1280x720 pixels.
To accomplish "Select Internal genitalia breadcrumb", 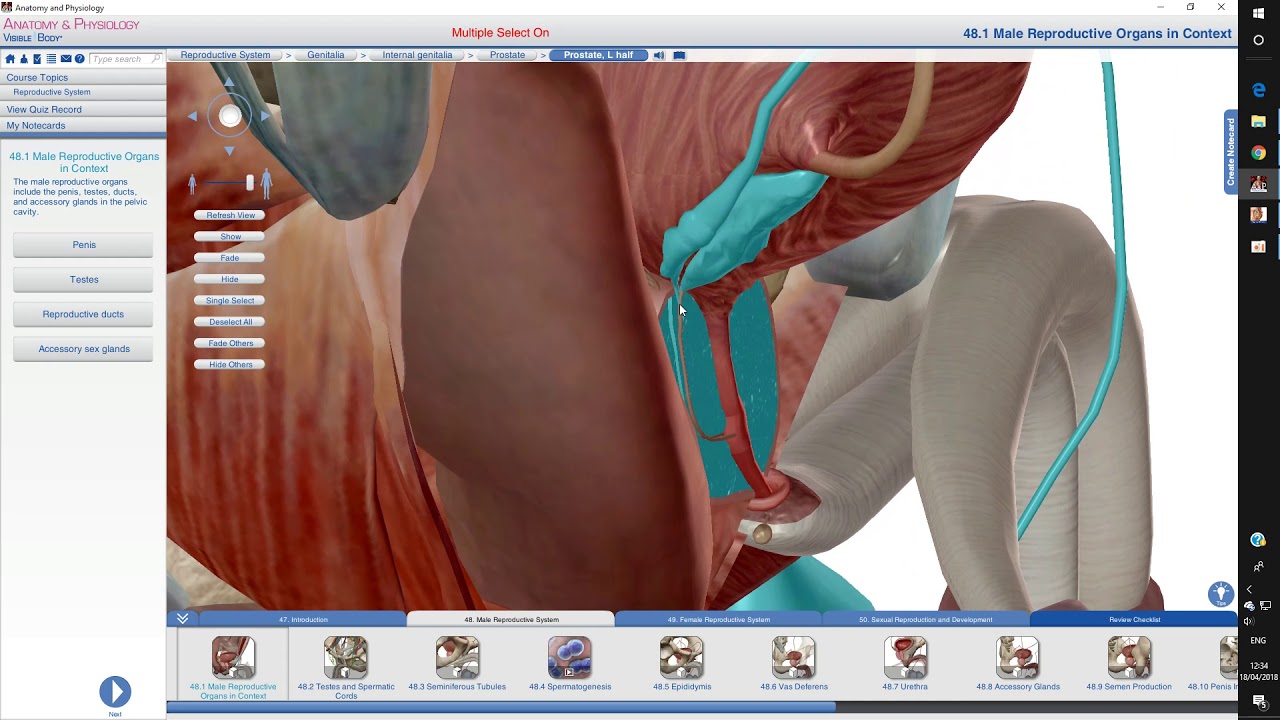I will 417,55.
